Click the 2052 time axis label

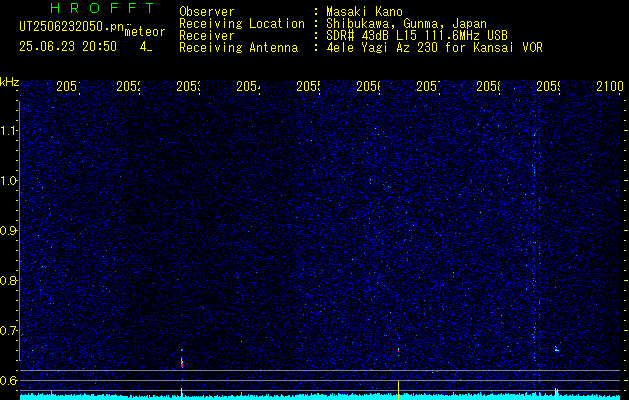point(128,86)
